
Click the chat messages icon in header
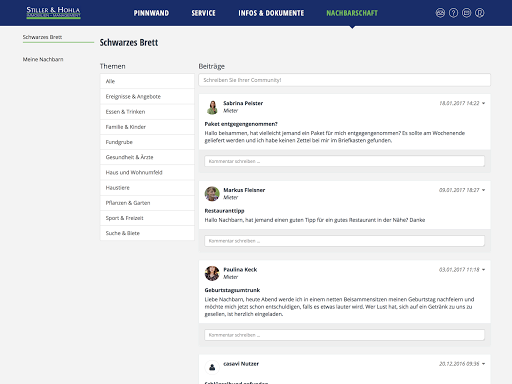click(x=467, y=13)
